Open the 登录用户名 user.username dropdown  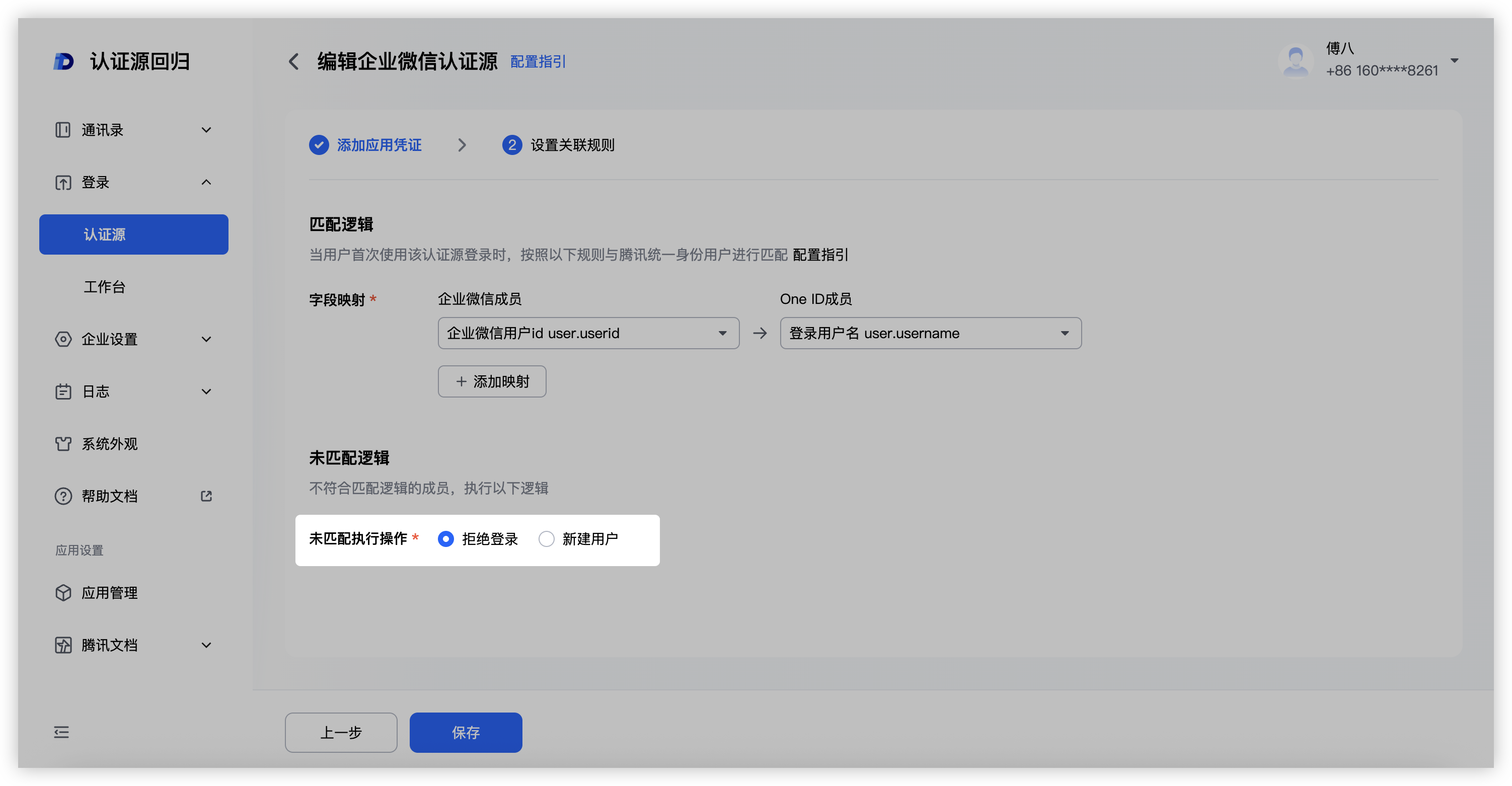[x=930, y=334]
